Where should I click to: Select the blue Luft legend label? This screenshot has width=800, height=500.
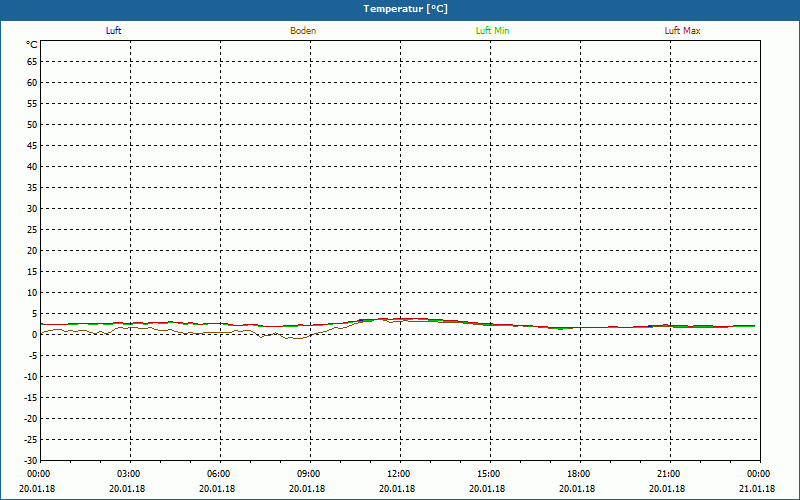[113, 31]
